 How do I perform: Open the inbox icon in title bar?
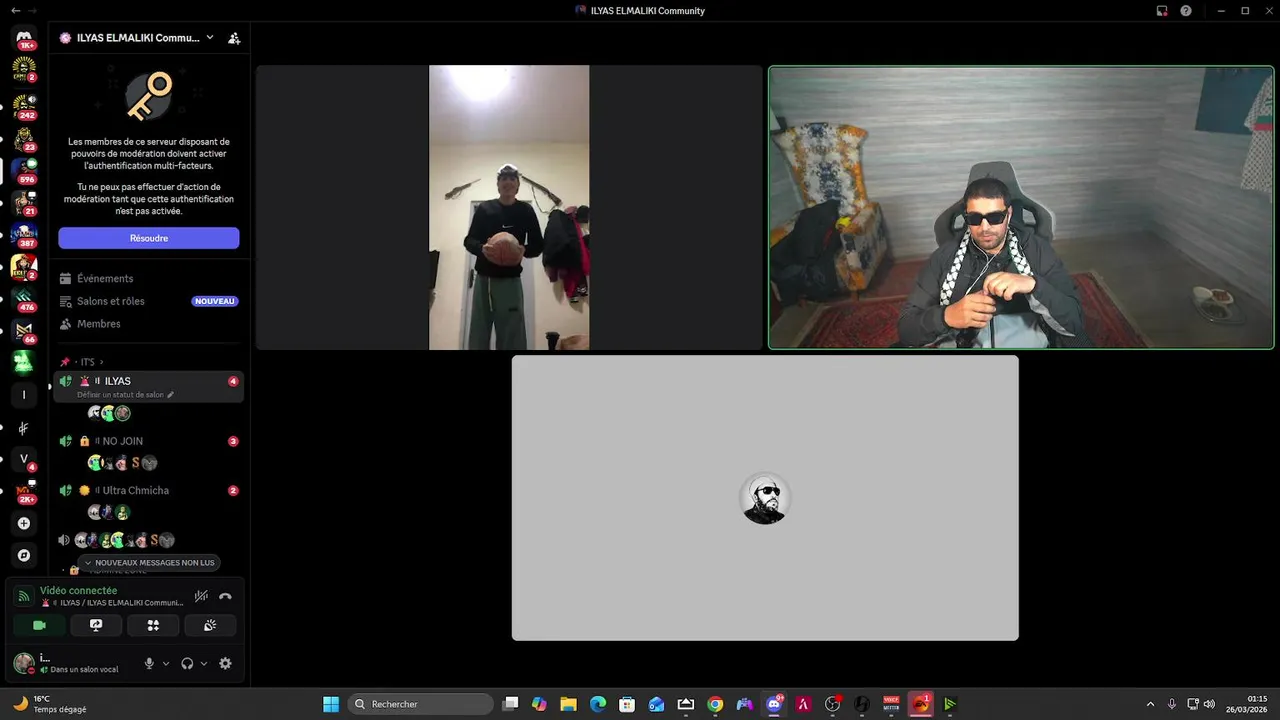pyautogui.click(x=1162, y=11)
